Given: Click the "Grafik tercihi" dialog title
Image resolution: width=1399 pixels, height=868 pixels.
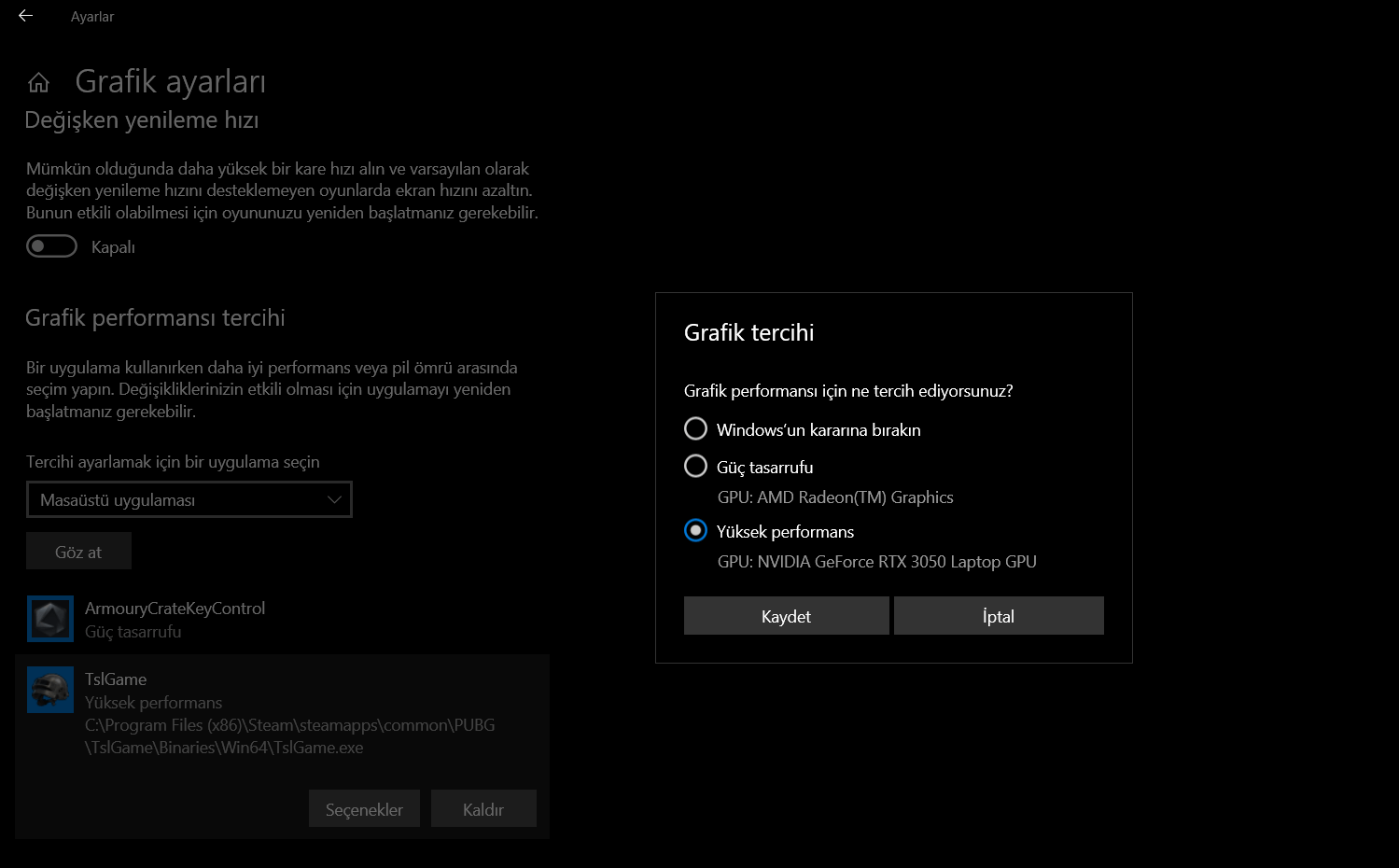Looking at the screenshot, I should coord(749,332).
